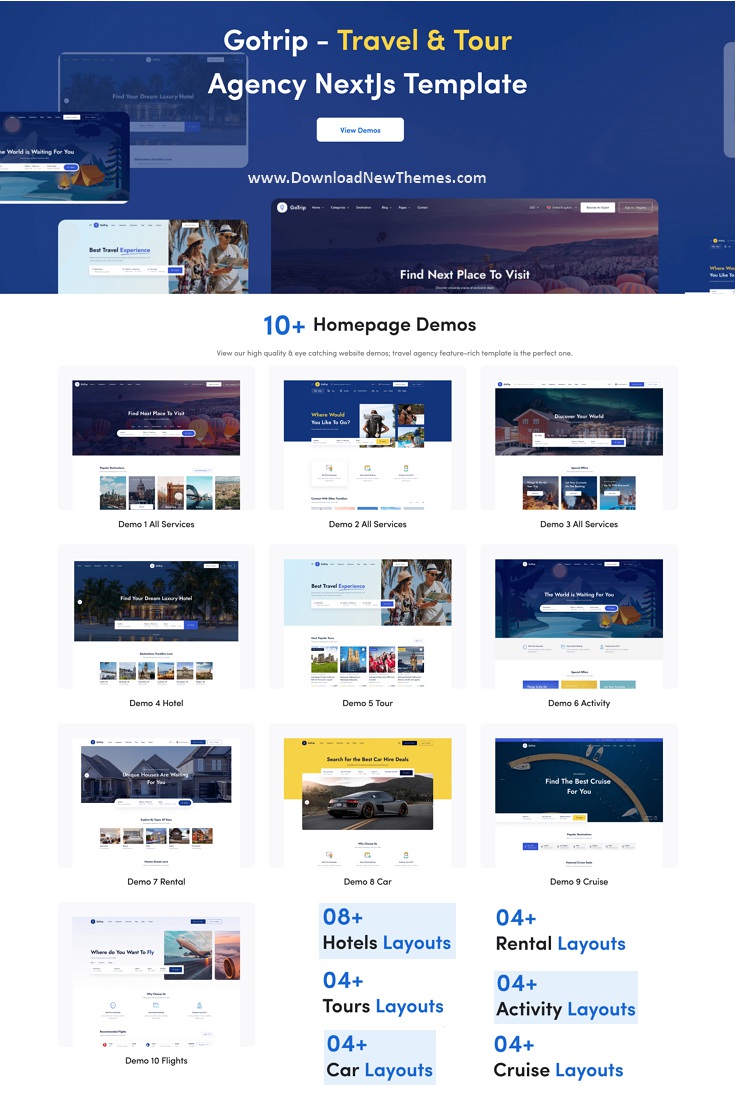This screenshot has width=735, height=1101.
Task: Click 'Demo 2 All Services' caption
Action: tap(367, 525)
